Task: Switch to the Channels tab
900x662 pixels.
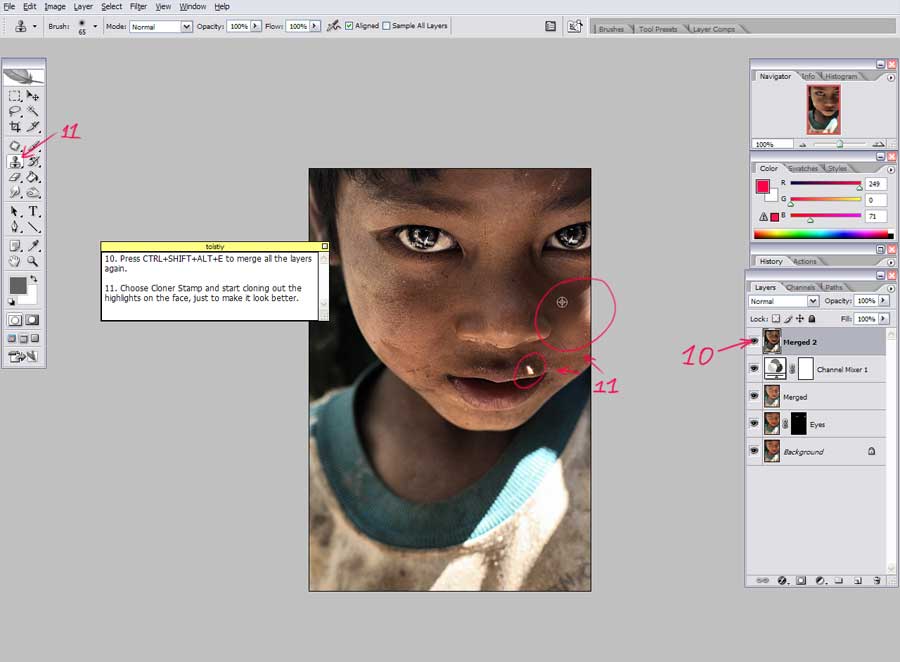Action: [800, 288]
